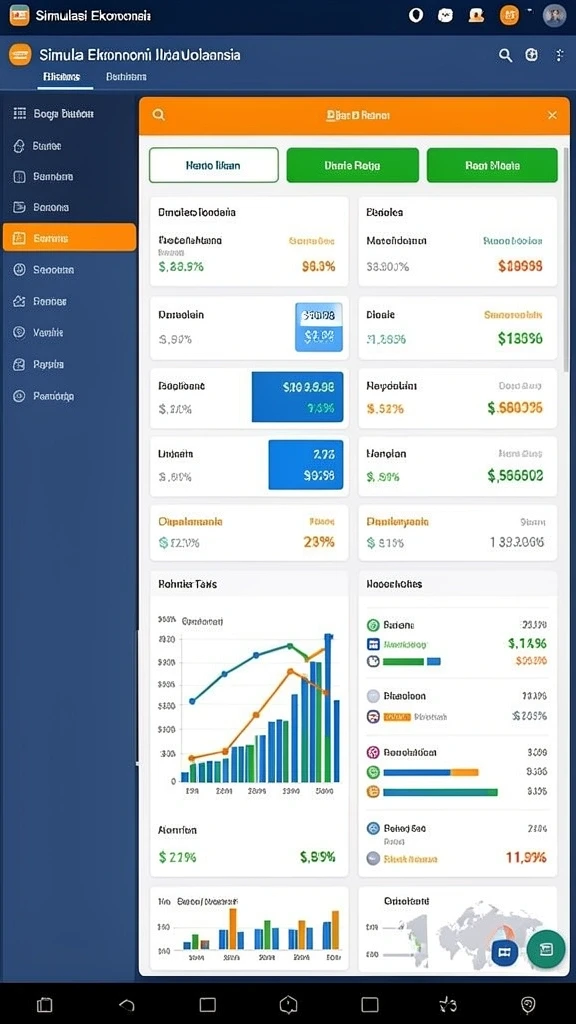Select the highlighted orange sidebar item

point(69,238)
